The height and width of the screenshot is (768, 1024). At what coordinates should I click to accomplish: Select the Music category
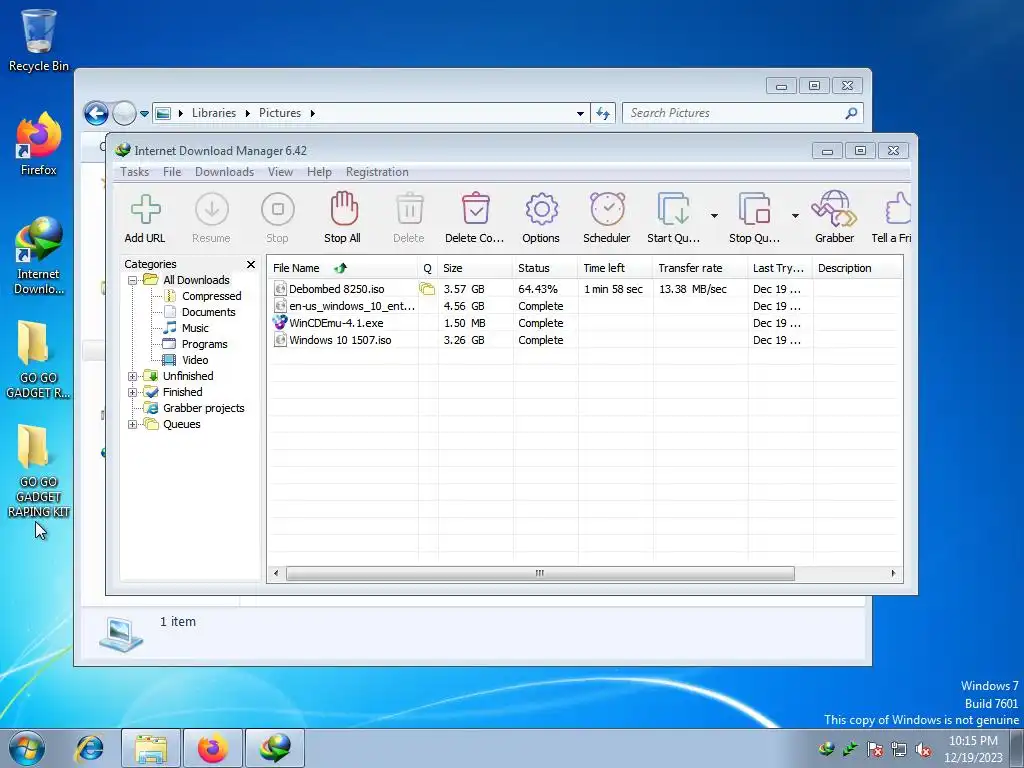pos(195,328)
